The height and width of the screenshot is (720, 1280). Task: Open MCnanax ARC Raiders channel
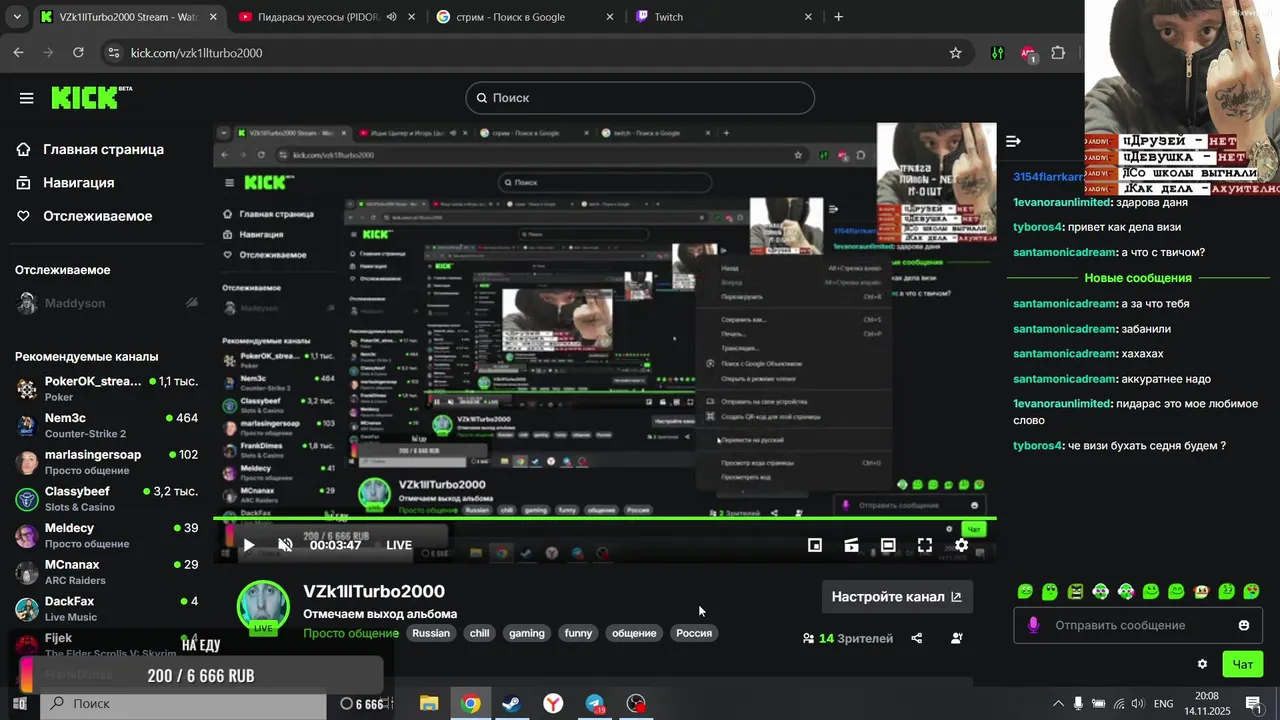[107, 572]
